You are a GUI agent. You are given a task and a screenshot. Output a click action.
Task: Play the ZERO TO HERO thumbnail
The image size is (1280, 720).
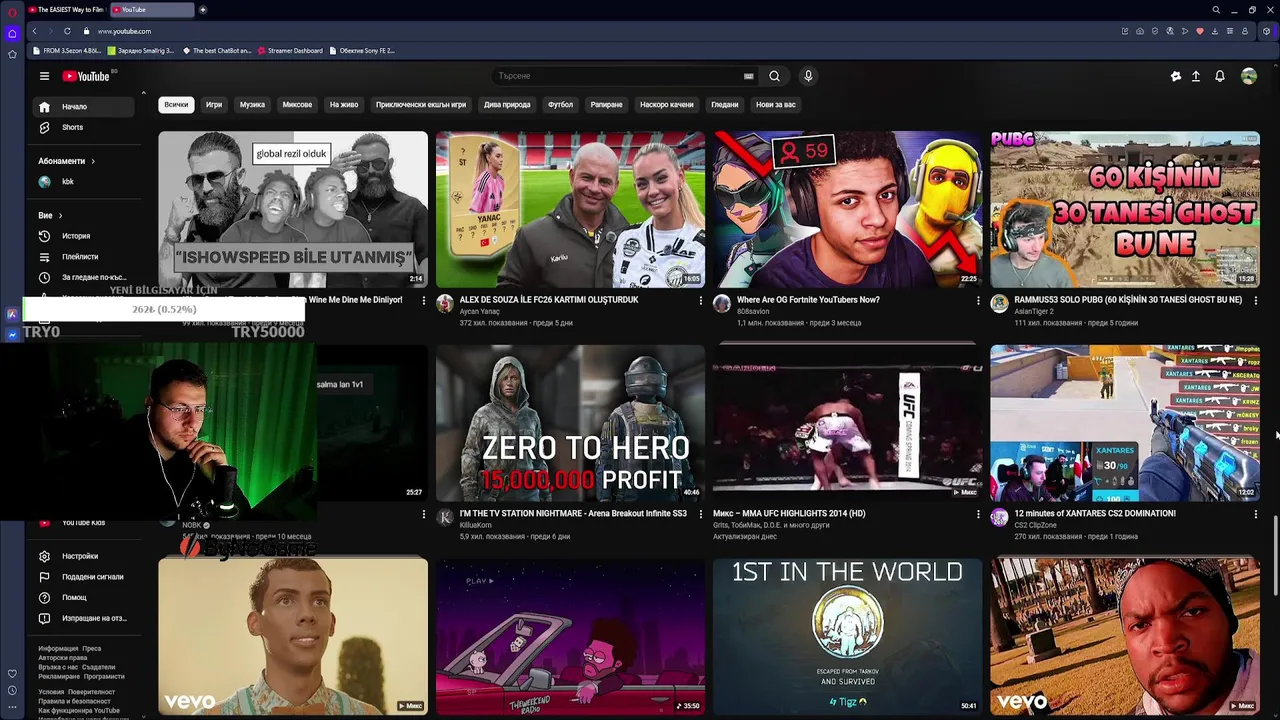[570, 422]
